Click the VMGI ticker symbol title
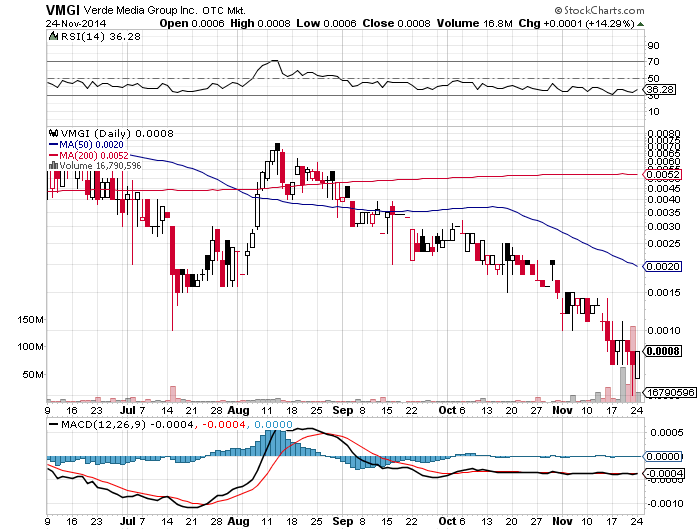 (62, 10)
